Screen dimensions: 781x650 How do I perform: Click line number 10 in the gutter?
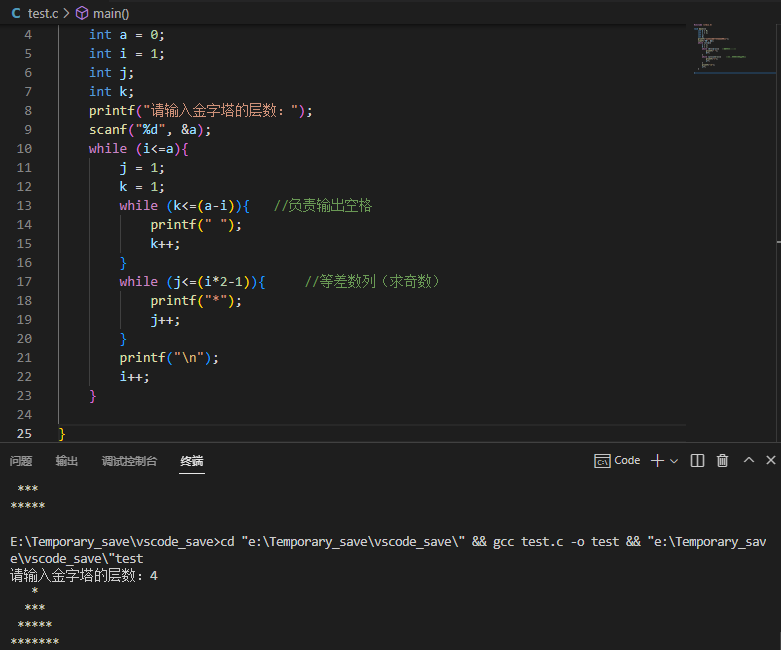pos(24,148)
